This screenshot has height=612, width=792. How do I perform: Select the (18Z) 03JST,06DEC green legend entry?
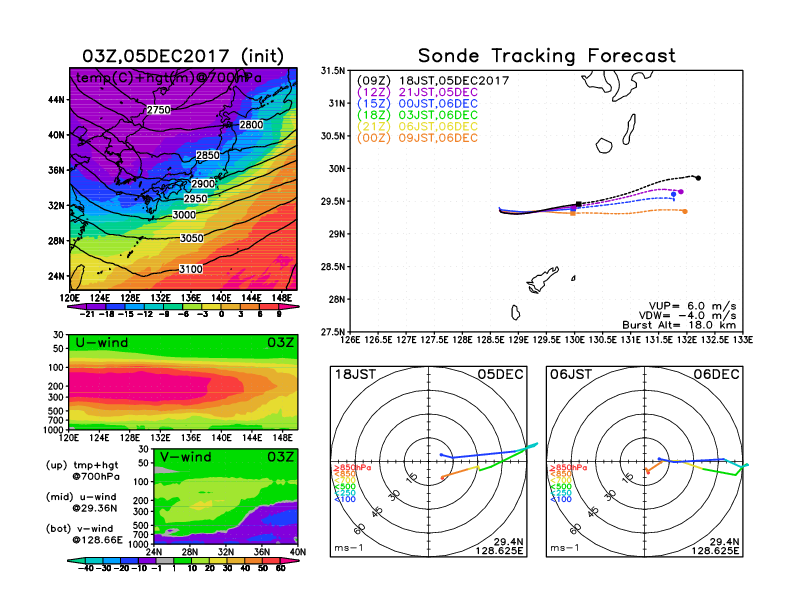point(418,115)
